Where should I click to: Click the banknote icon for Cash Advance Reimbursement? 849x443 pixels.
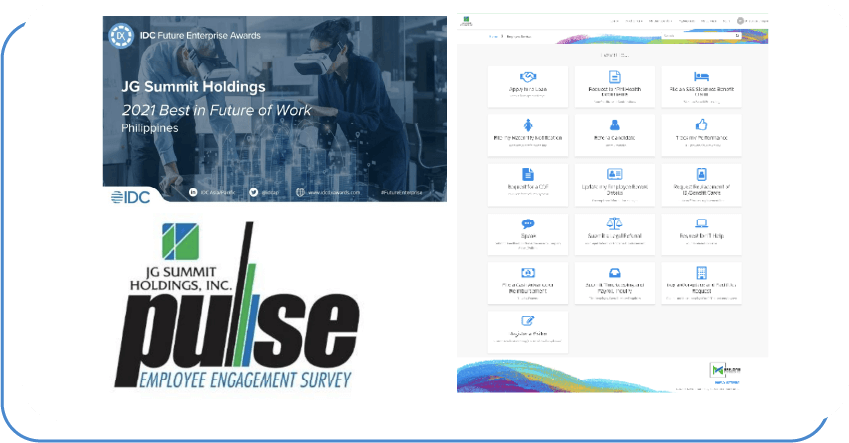(x=528, y=272)
